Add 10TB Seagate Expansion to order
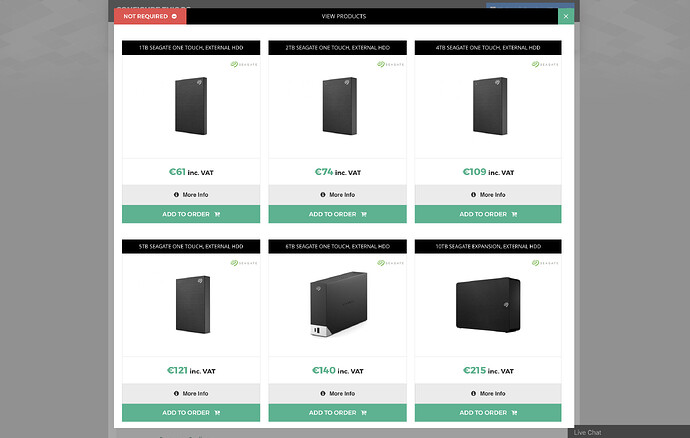The image size is (690, 438). (488, 412)
